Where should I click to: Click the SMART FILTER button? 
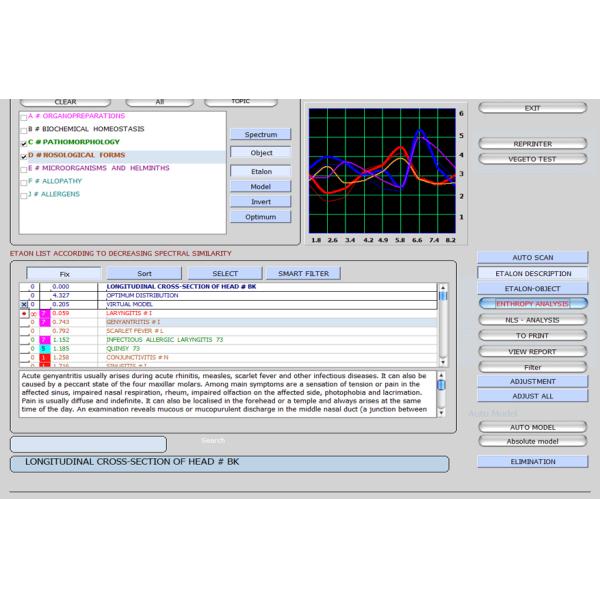click(x=303, y=272)
